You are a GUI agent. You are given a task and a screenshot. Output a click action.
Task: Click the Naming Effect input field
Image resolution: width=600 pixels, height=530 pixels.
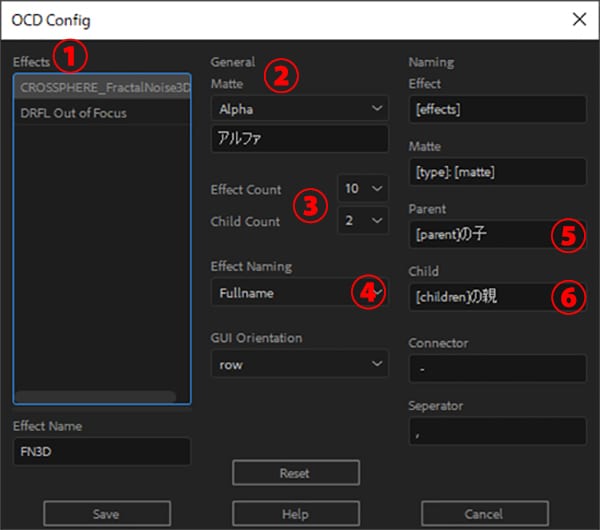(x=497, y=109)
